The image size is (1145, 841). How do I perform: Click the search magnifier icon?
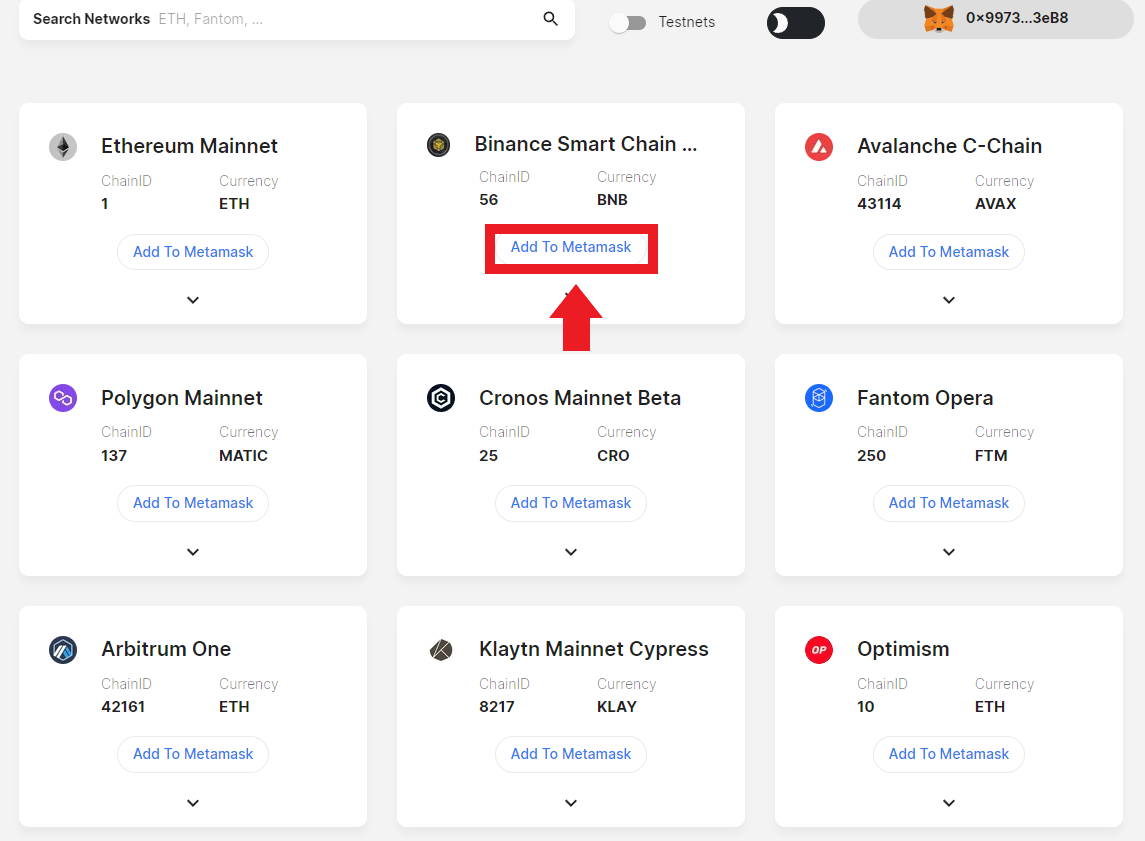(551, 19)
